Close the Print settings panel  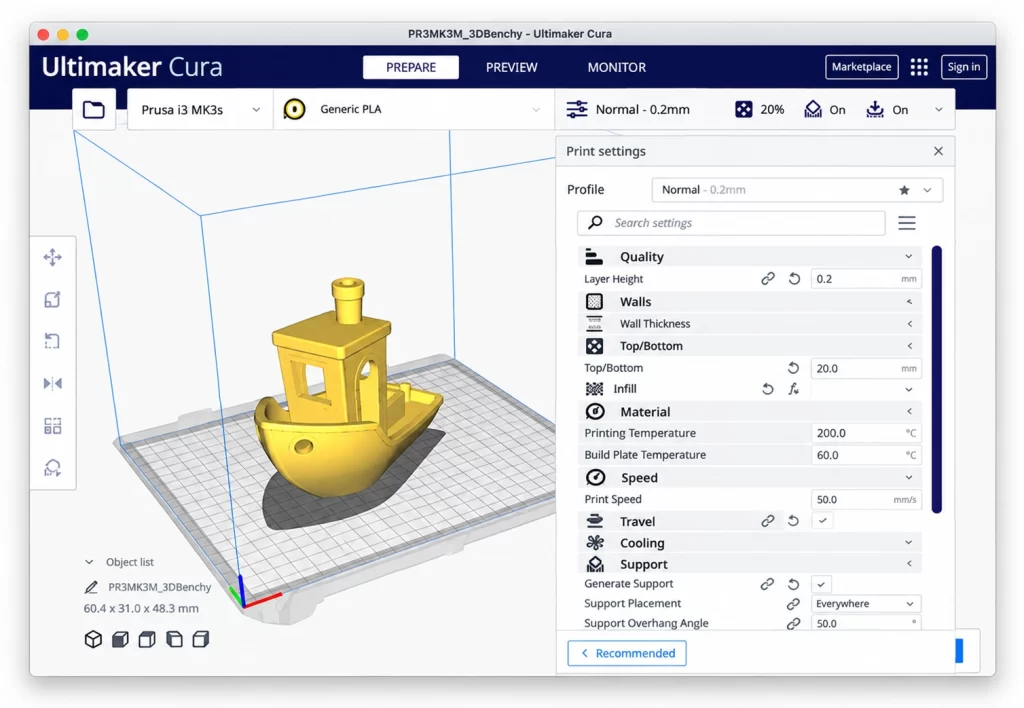coord(938,152)
